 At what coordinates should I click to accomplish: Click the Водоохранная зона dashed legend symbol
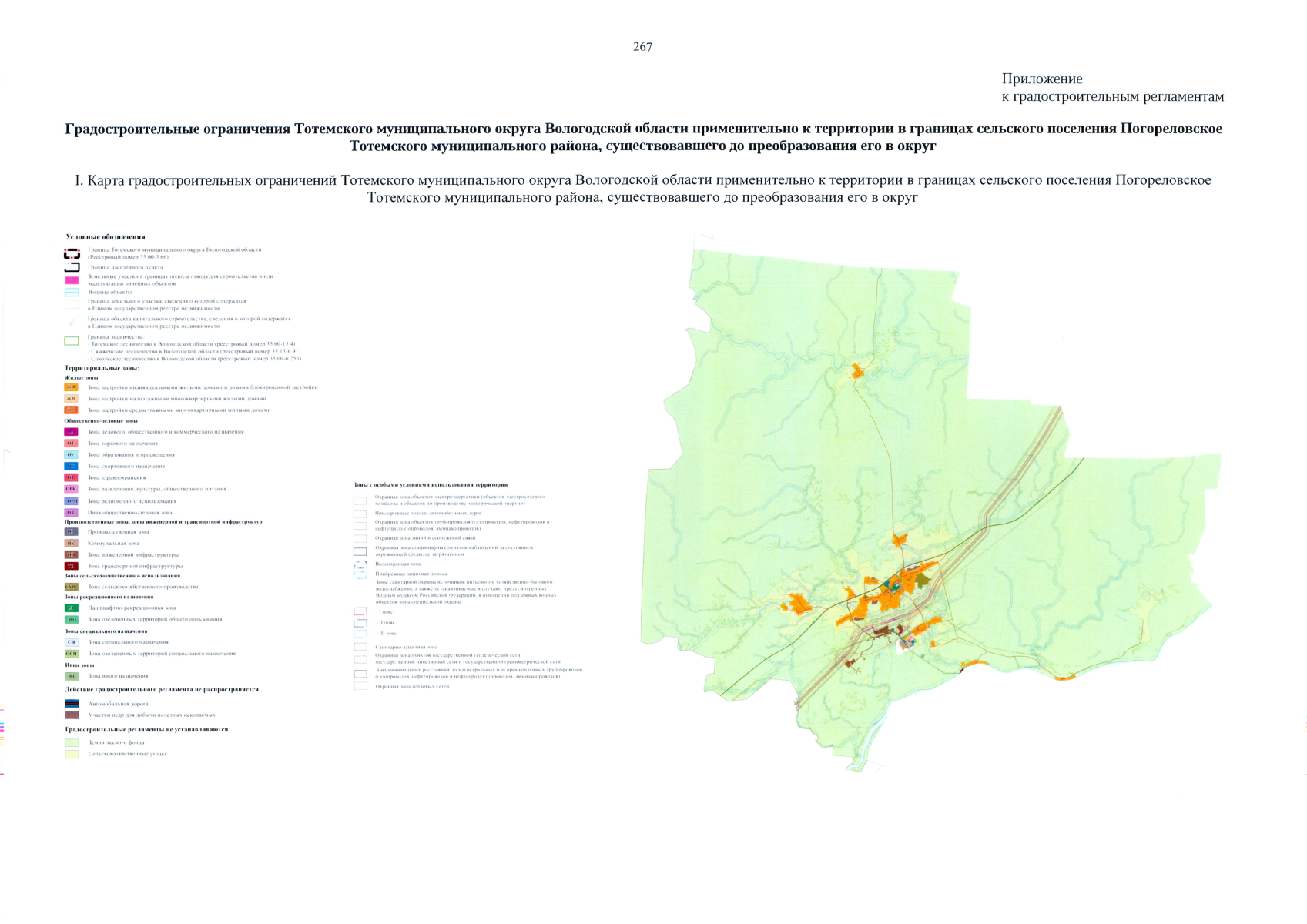point(360,564)
